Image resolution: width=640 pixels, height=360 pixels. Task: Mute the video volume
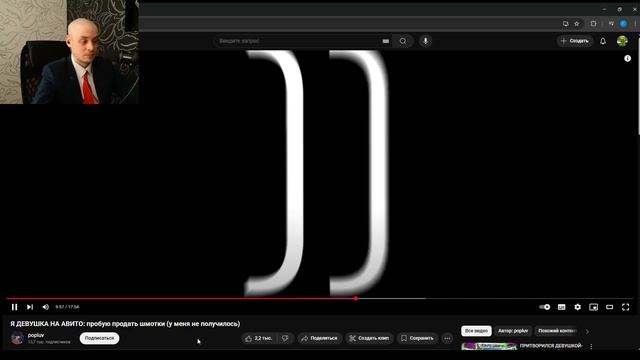pos(46,307)
